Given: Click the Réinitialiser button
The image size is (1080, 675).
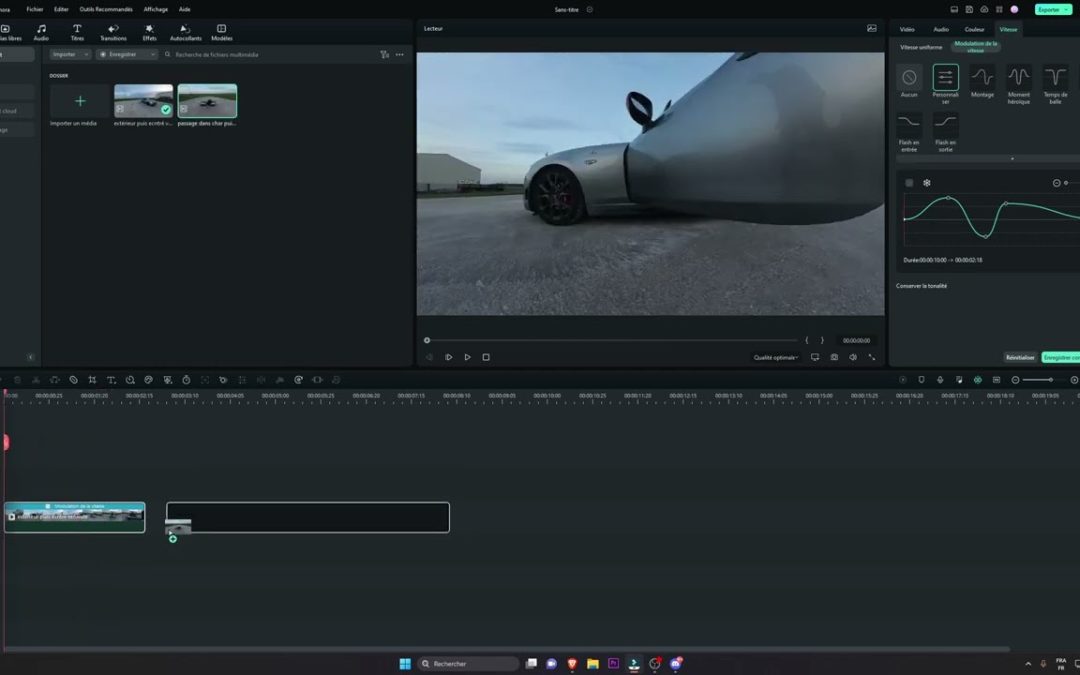Looking at the screenshot, I should point(1020,357).
